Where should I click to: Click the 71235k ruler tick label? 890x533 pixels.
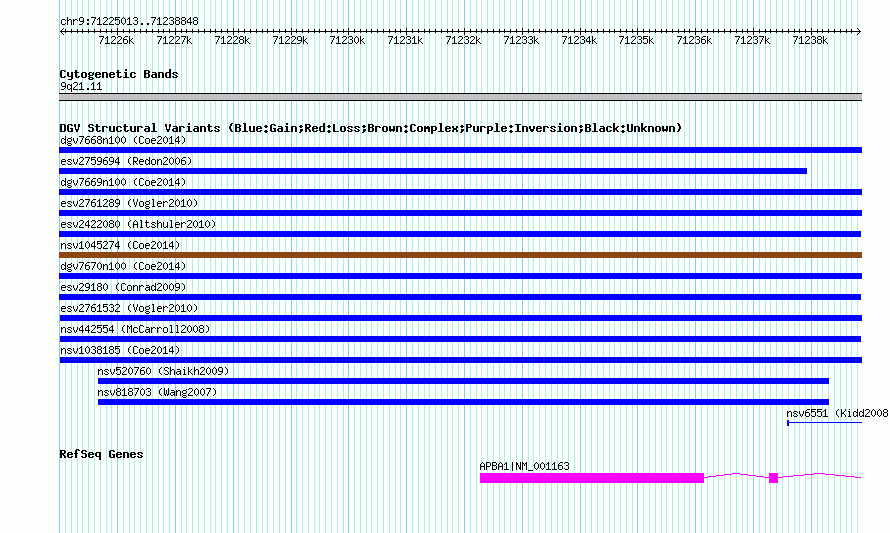point(636,40)
